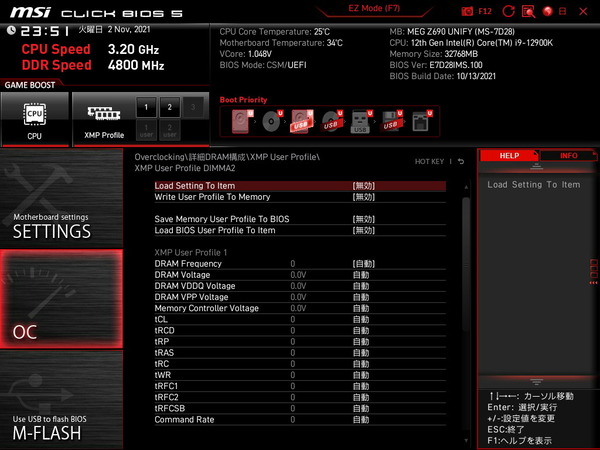Select the tRAS timing row
The image size is (600, 450).
point(300,353)
